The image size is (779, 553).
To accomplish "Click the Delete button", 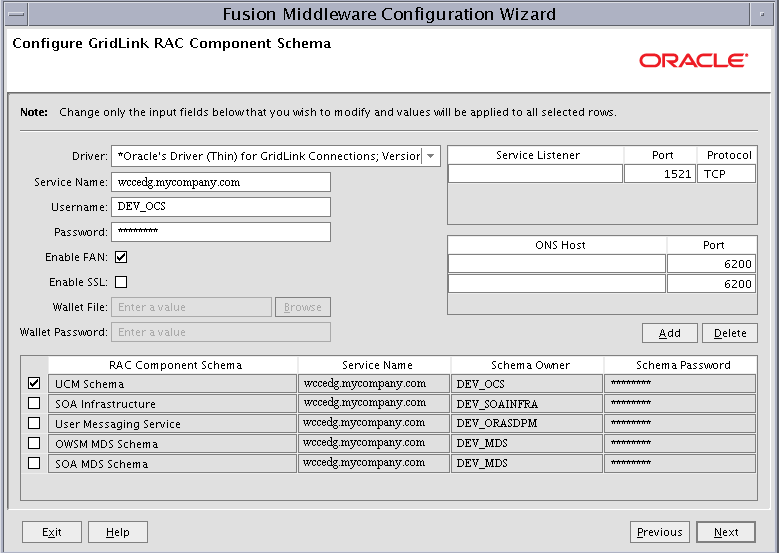I will click(730, 333).
